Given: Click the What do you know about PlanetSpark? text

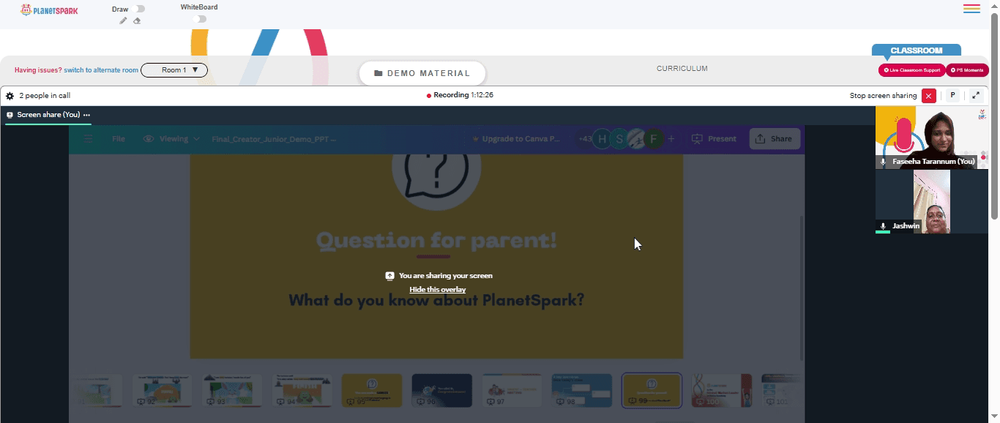Looking at the screenshot, I should 436,300.
